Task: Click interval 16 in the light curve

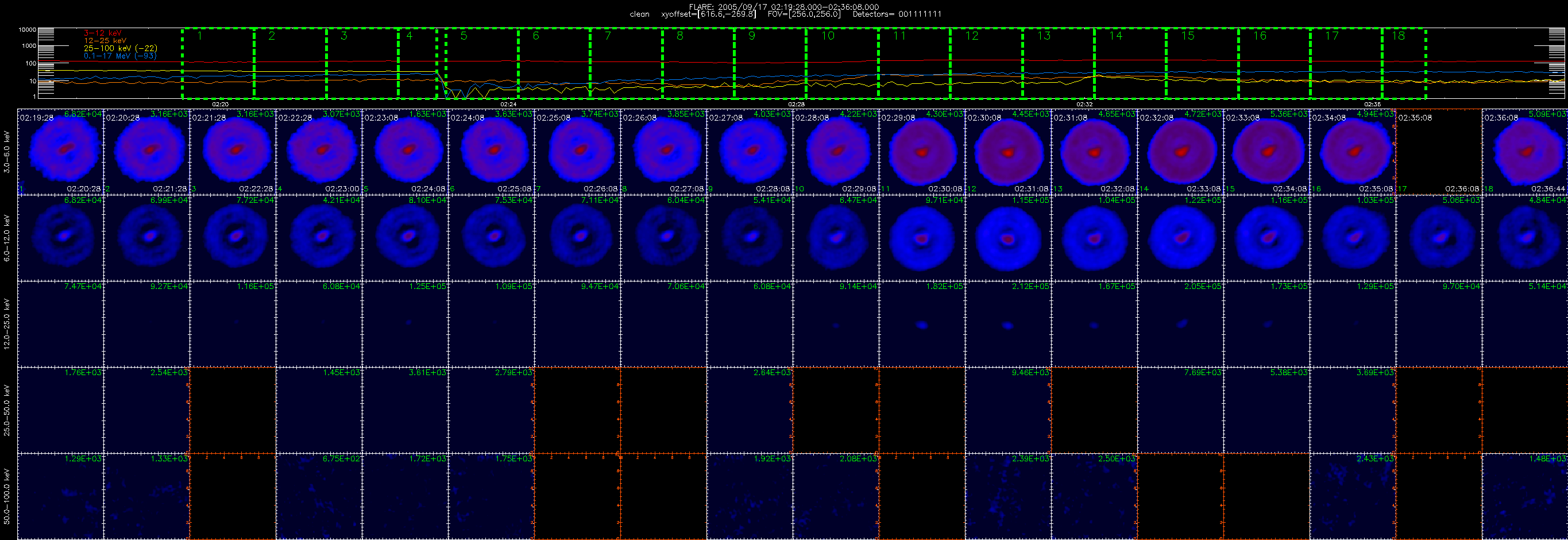Action: [x=1275, y=63]
